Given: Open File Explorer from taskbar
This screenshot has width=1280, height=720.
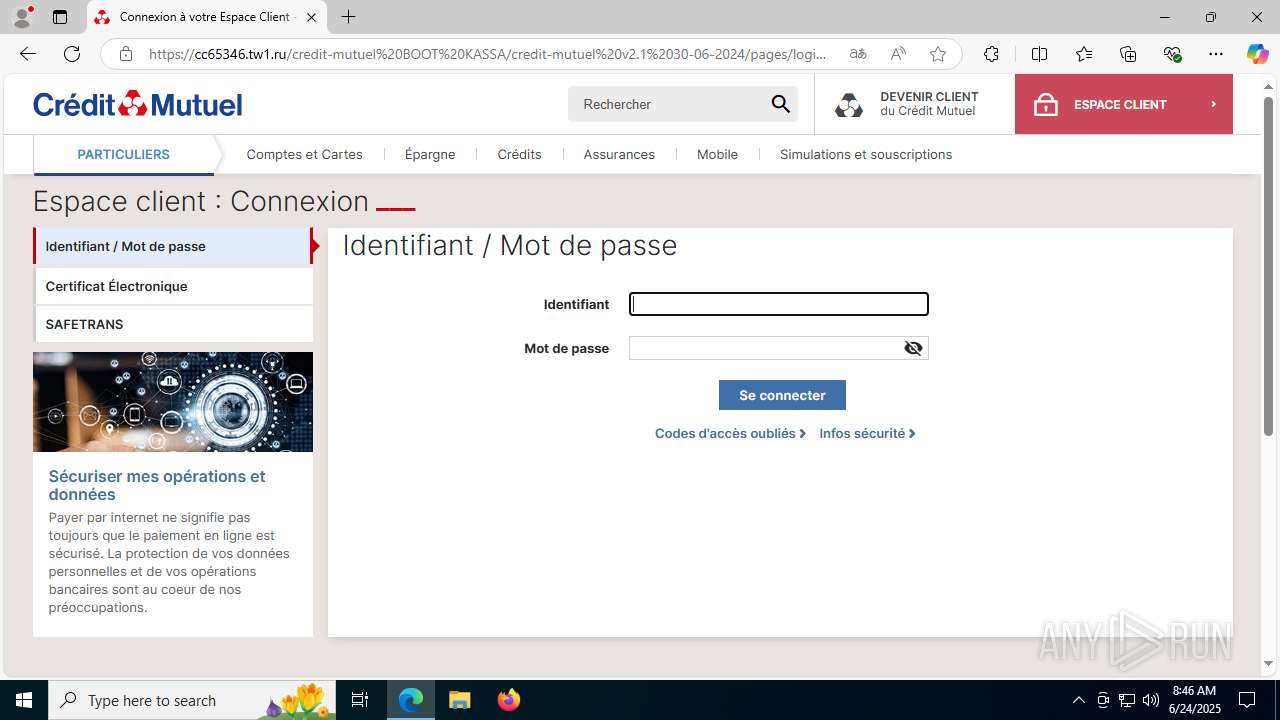Looking at the screenshot, I should click(459, 700).
